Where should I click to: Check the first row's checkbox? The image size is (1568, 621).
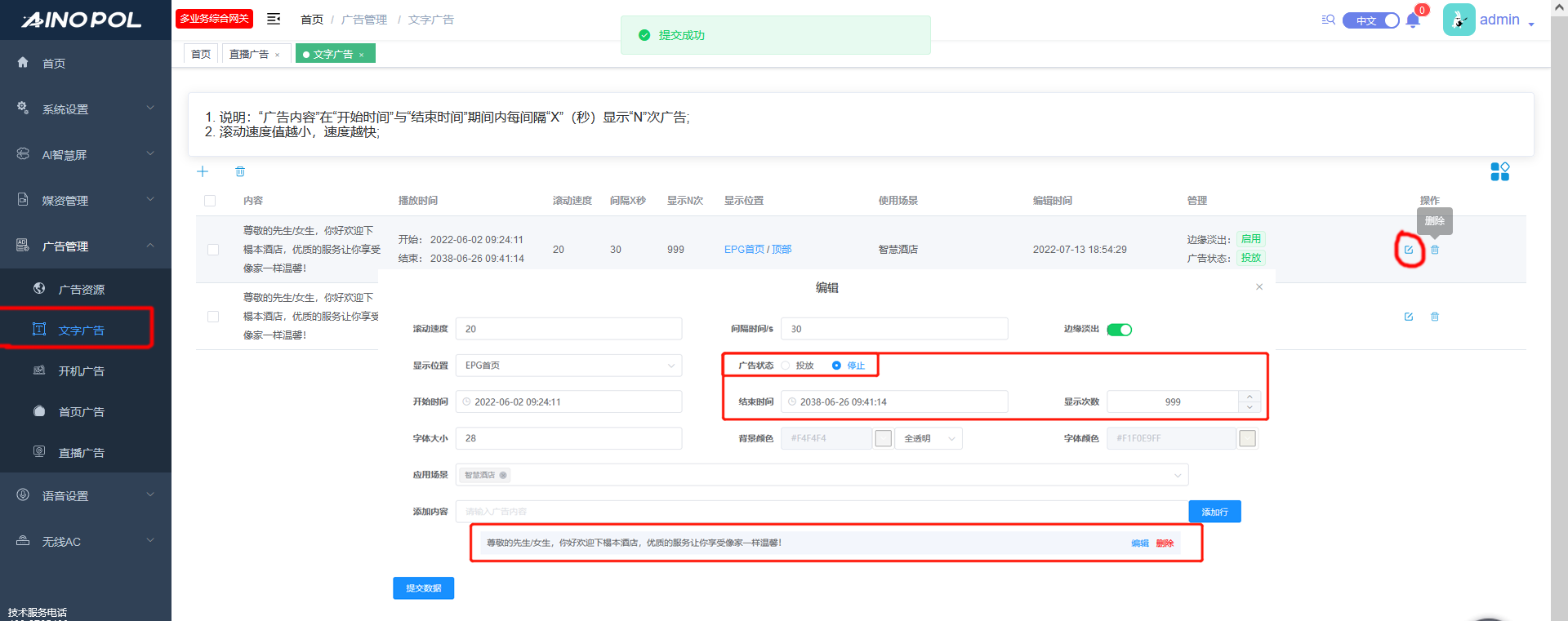point(213,250)
